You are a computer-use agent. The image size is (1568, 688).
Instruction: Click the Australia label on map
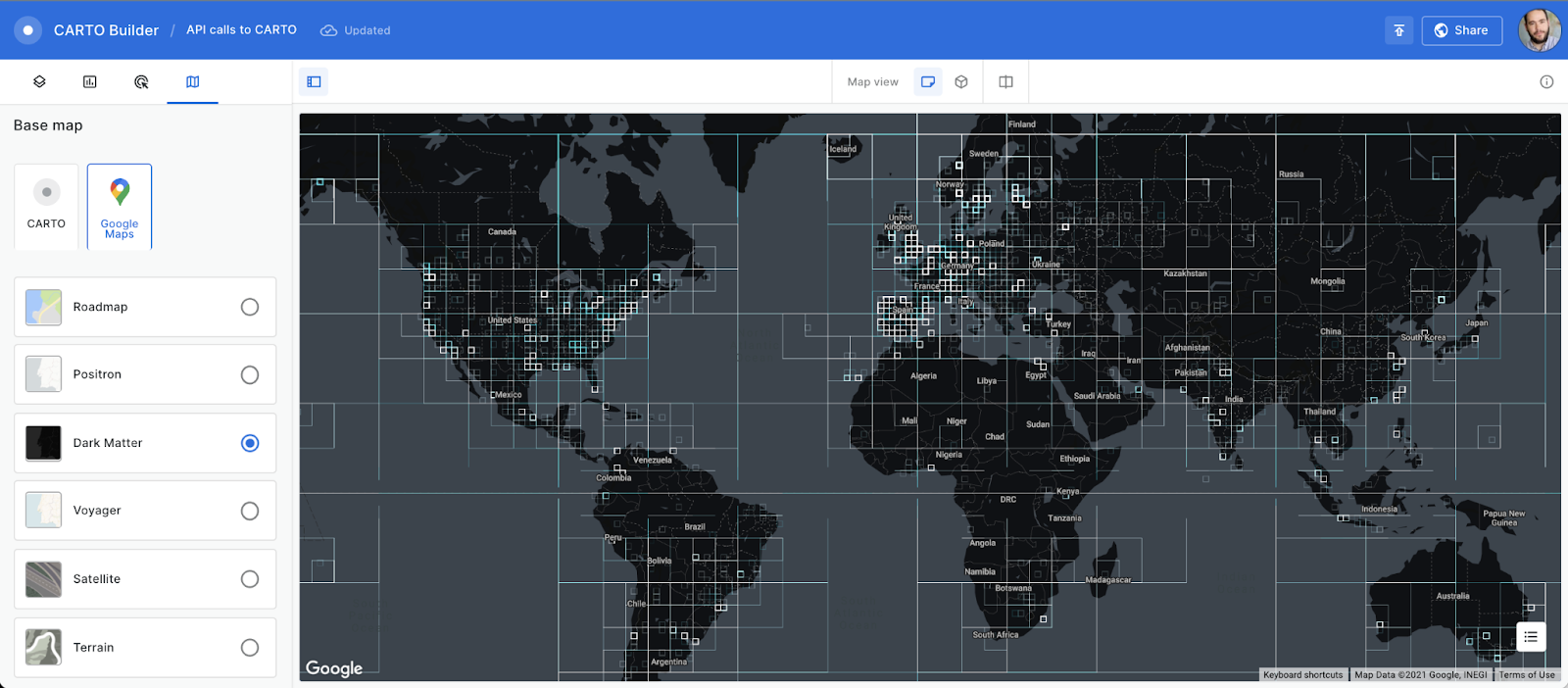pos(1452,596)
